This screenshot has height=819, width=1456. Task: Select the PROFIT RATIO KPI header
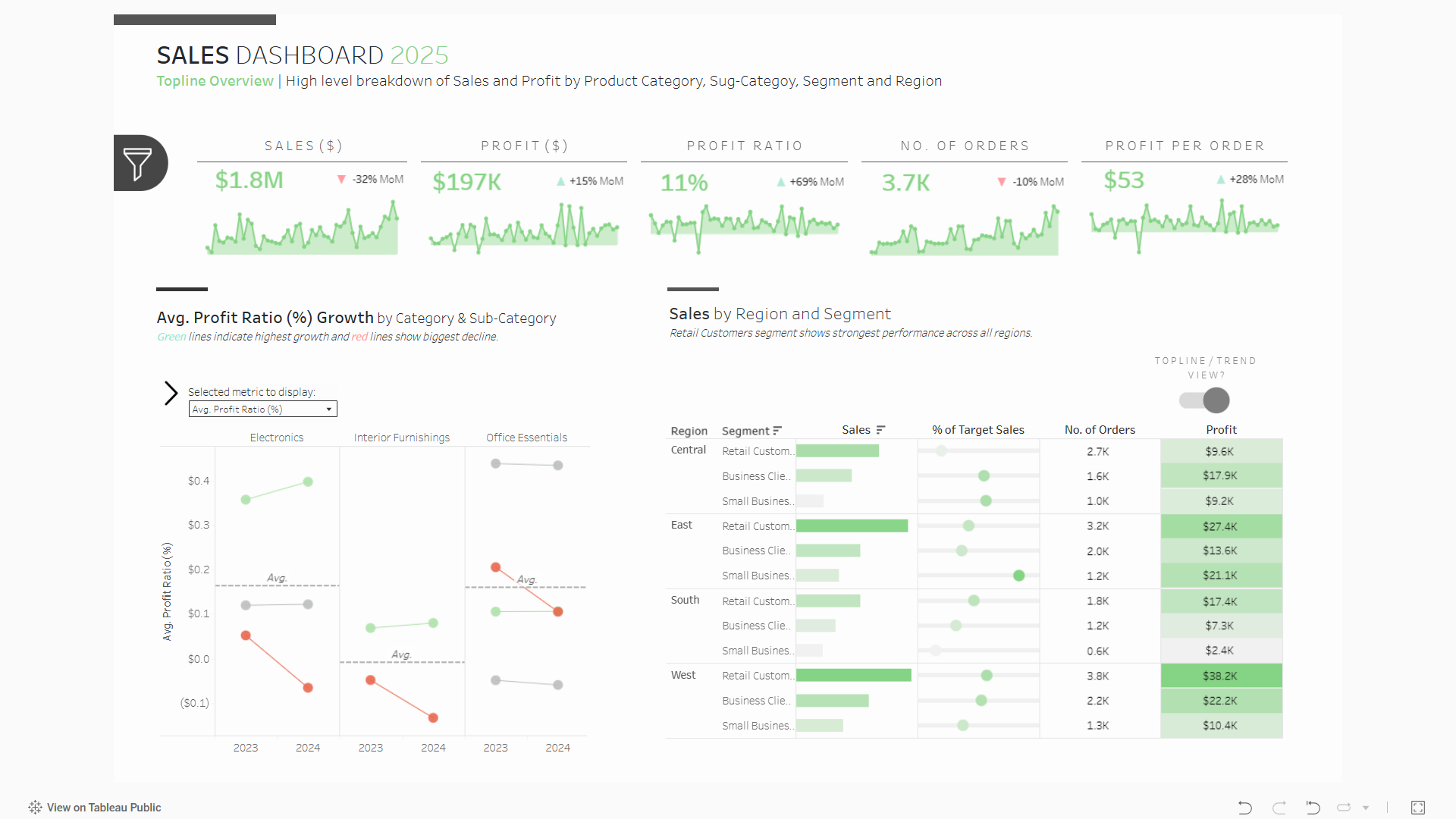(x=744, y=146)
